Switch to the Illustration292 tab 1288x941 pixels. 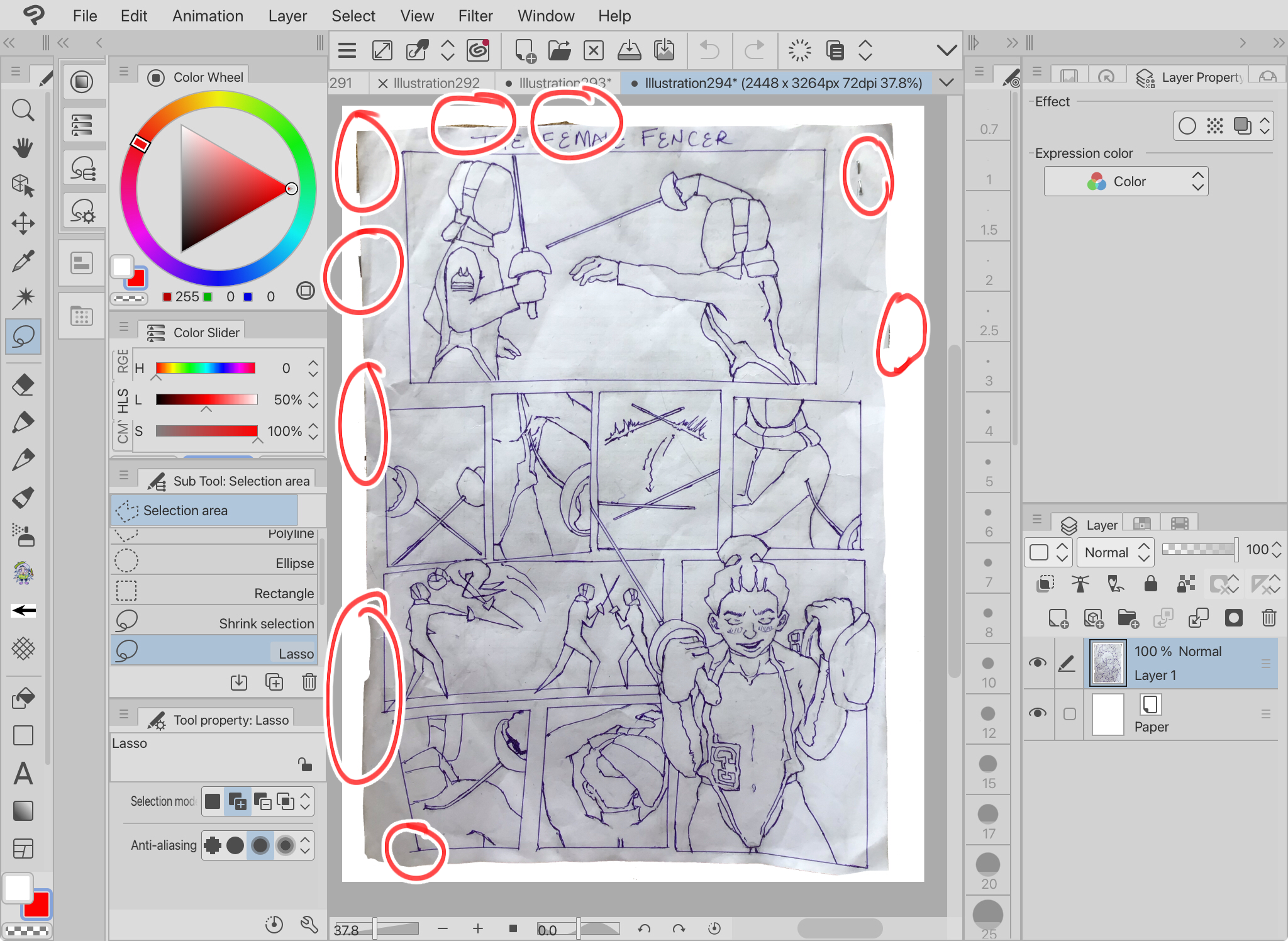pos(436,83)
